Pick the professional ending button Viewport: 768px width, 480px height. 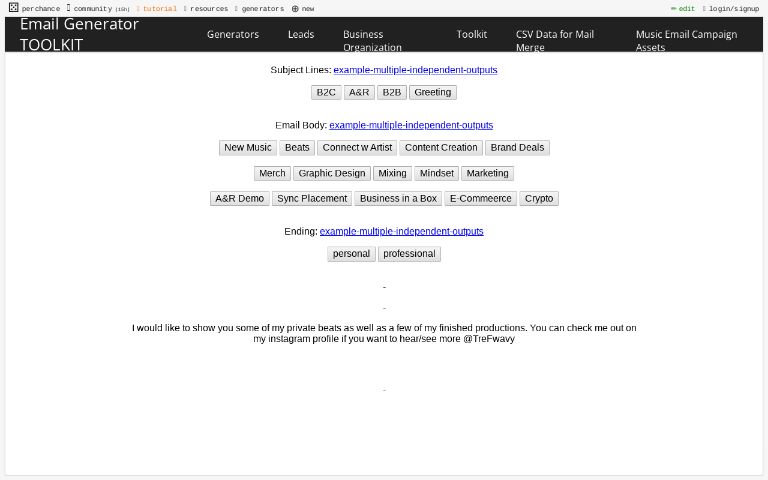click(x=409, y=254)
